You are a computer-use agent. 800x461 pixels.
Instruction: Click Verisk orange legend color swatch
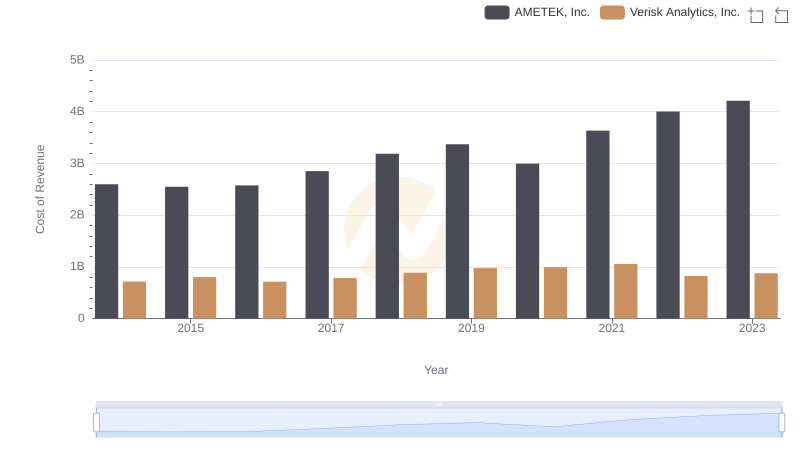click(612, 12)
